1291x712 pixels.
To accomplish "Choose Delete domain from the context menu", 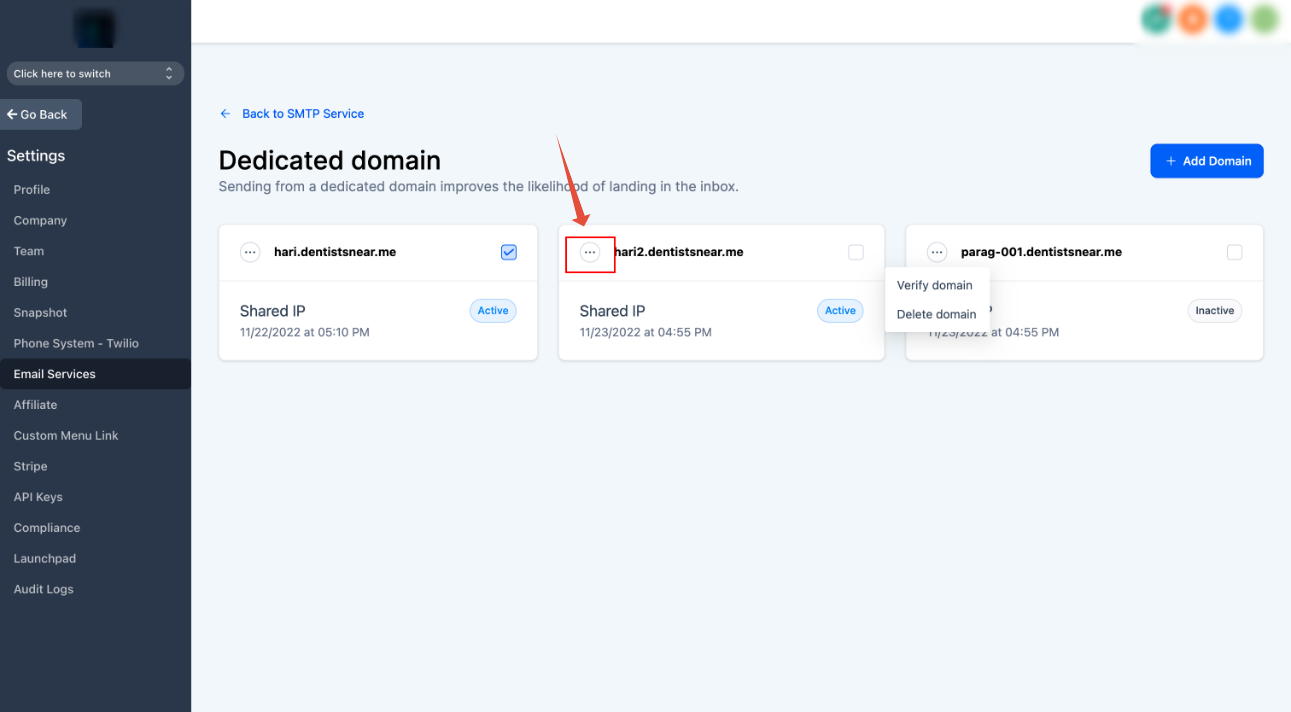I will [936, 314].
